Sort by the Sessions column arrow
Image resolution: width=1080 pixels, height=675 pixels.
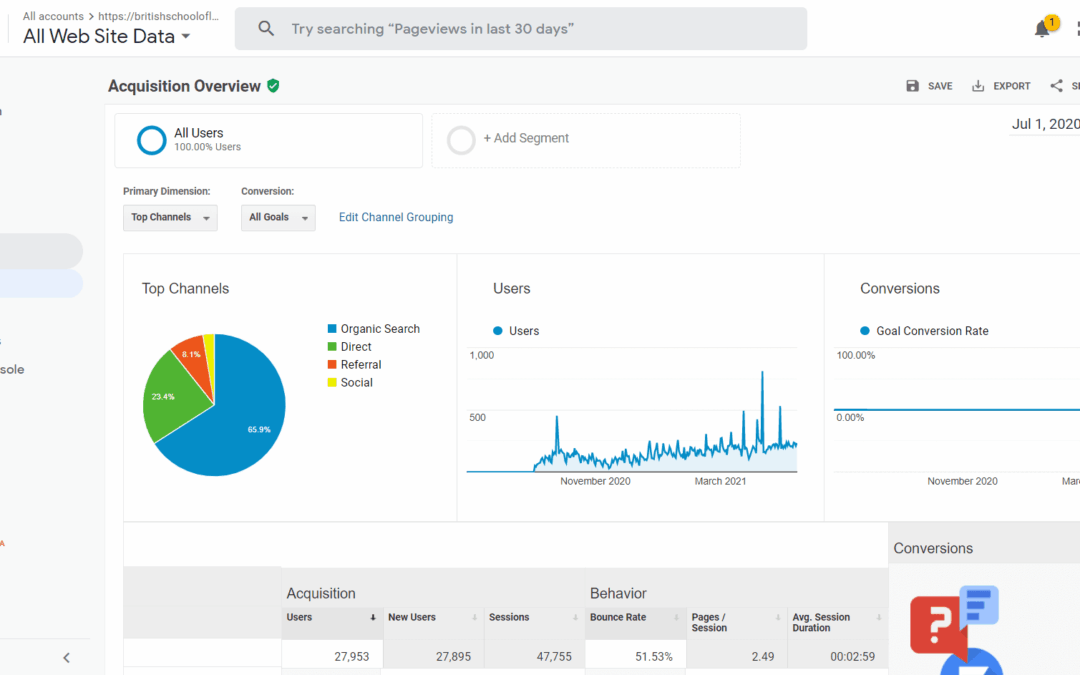[x=575, y=618]
